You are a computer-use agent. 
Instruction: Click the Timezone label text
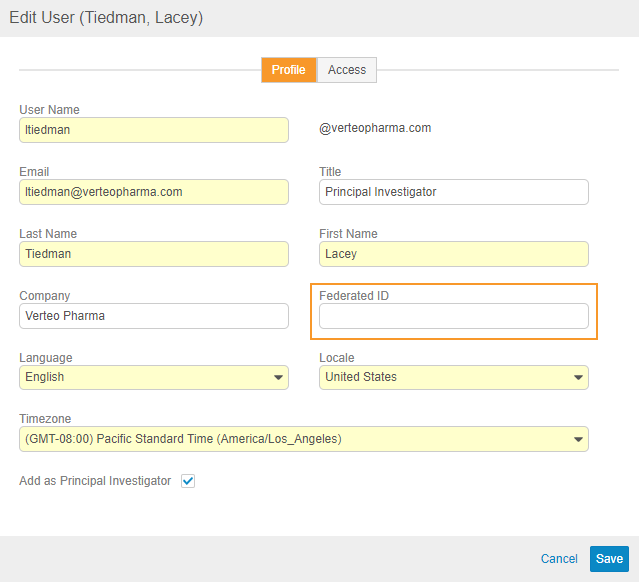45,420
